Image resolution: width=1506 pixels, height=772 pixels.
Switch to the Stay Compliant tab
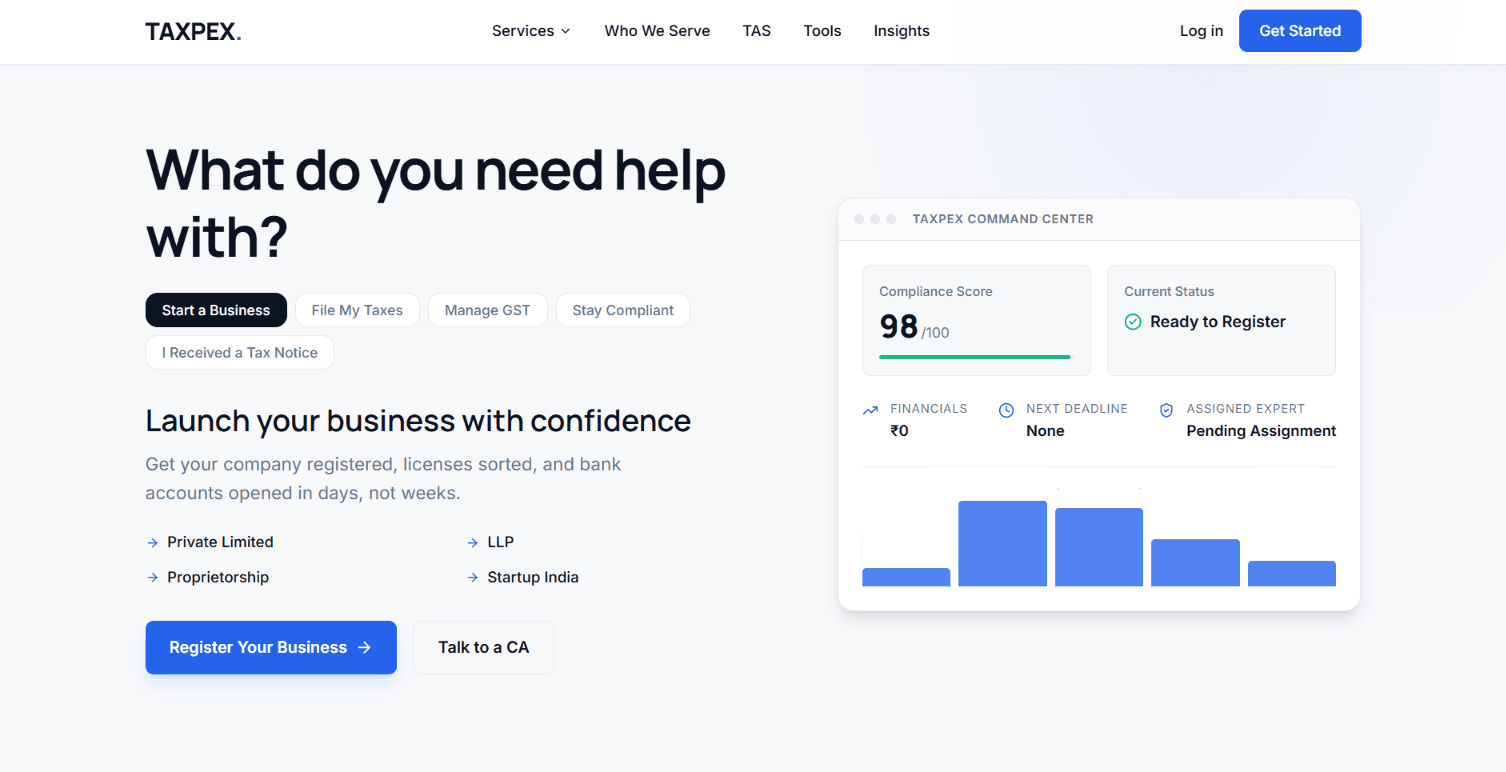point(623,310)
